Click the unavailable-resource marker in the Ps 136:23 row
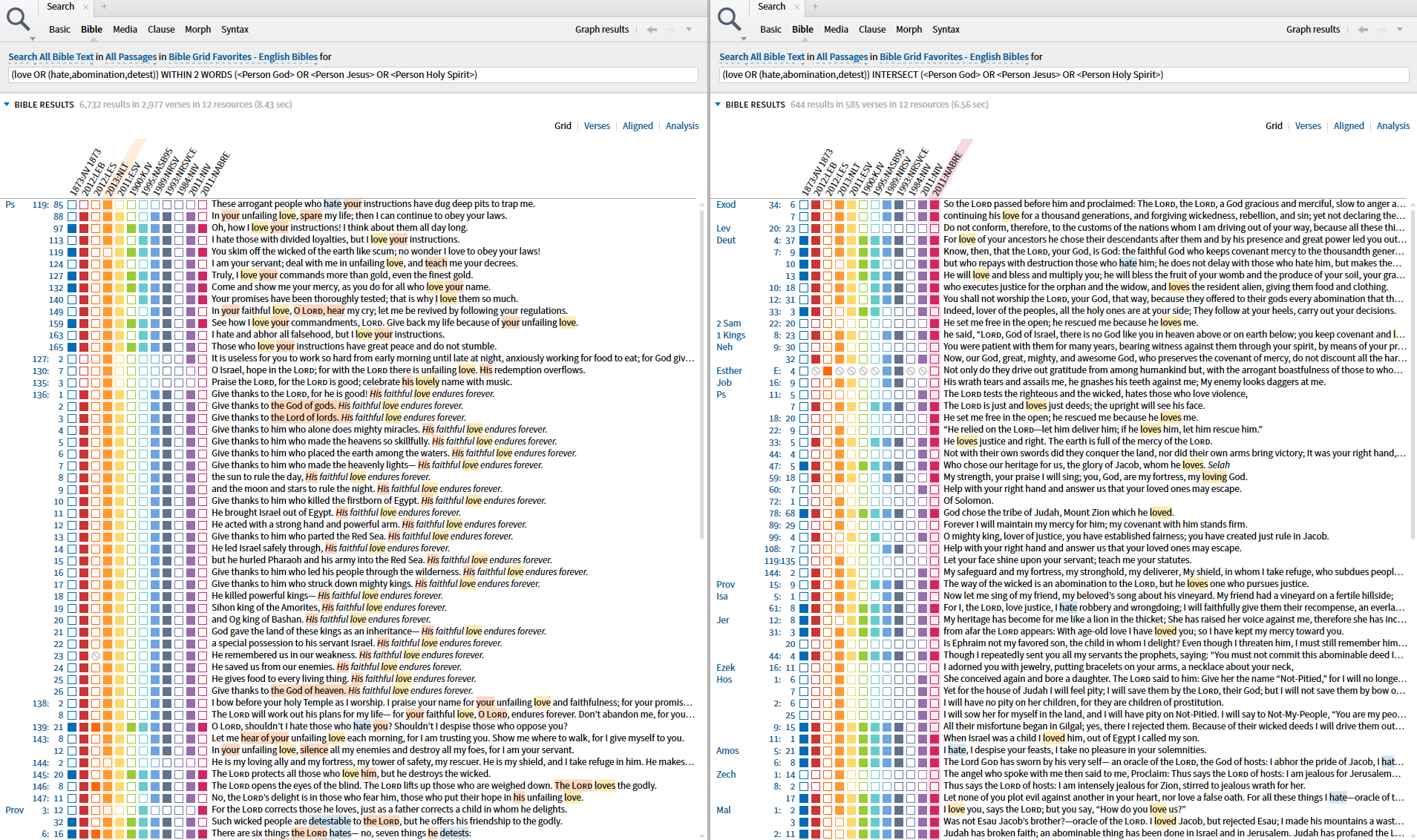 [96, 656]
